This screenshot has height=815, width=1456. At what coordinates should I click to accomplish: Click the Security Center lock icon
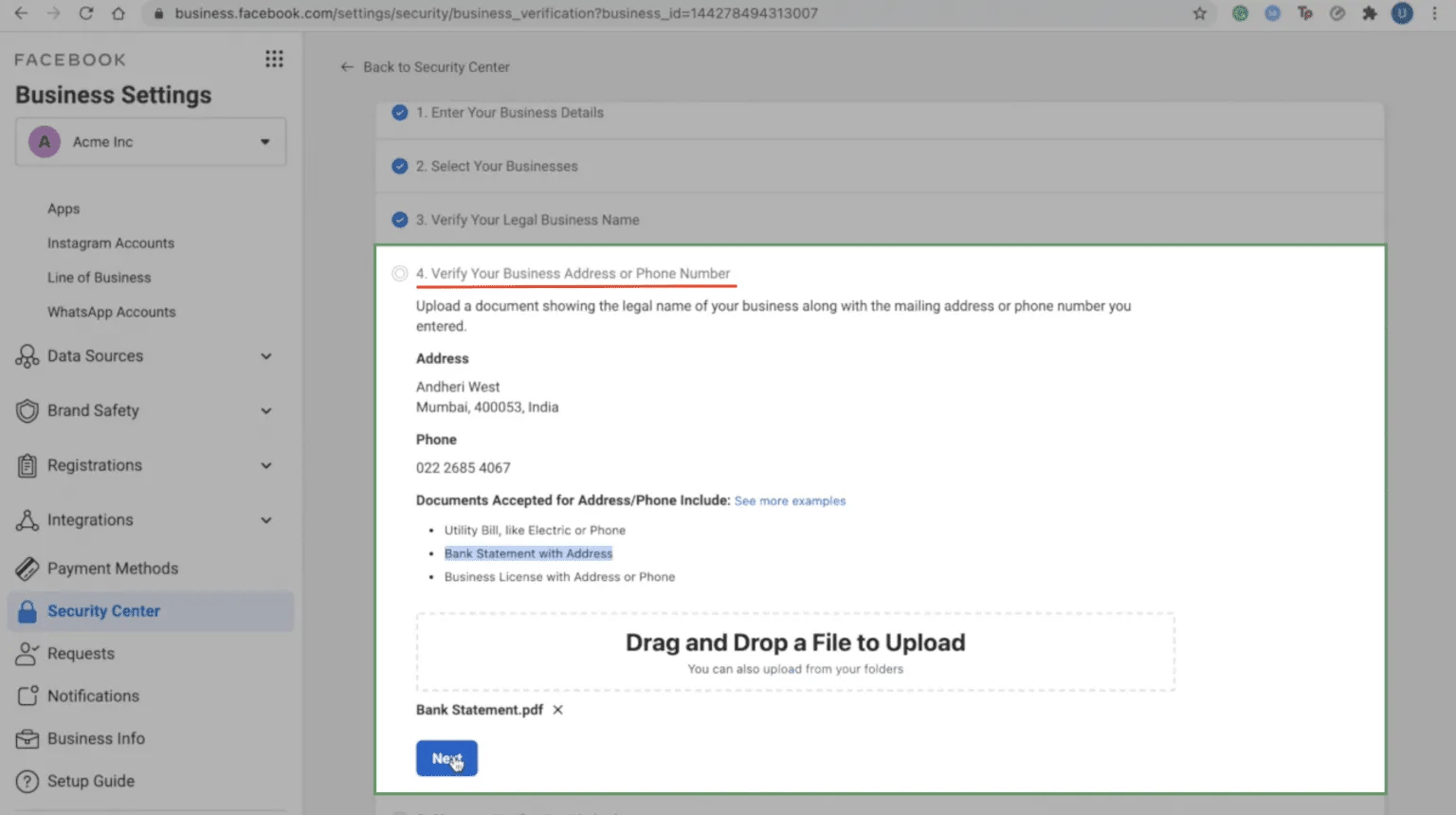point(27,611)
